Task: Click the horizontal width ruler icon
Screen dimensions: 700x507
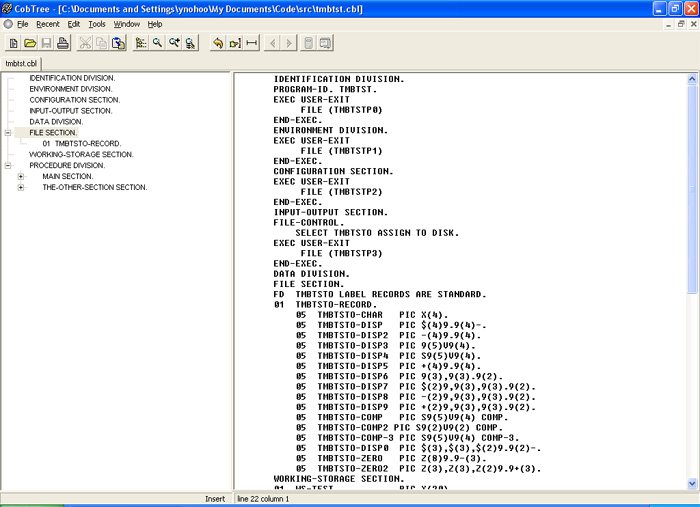Action: (252, 43)
